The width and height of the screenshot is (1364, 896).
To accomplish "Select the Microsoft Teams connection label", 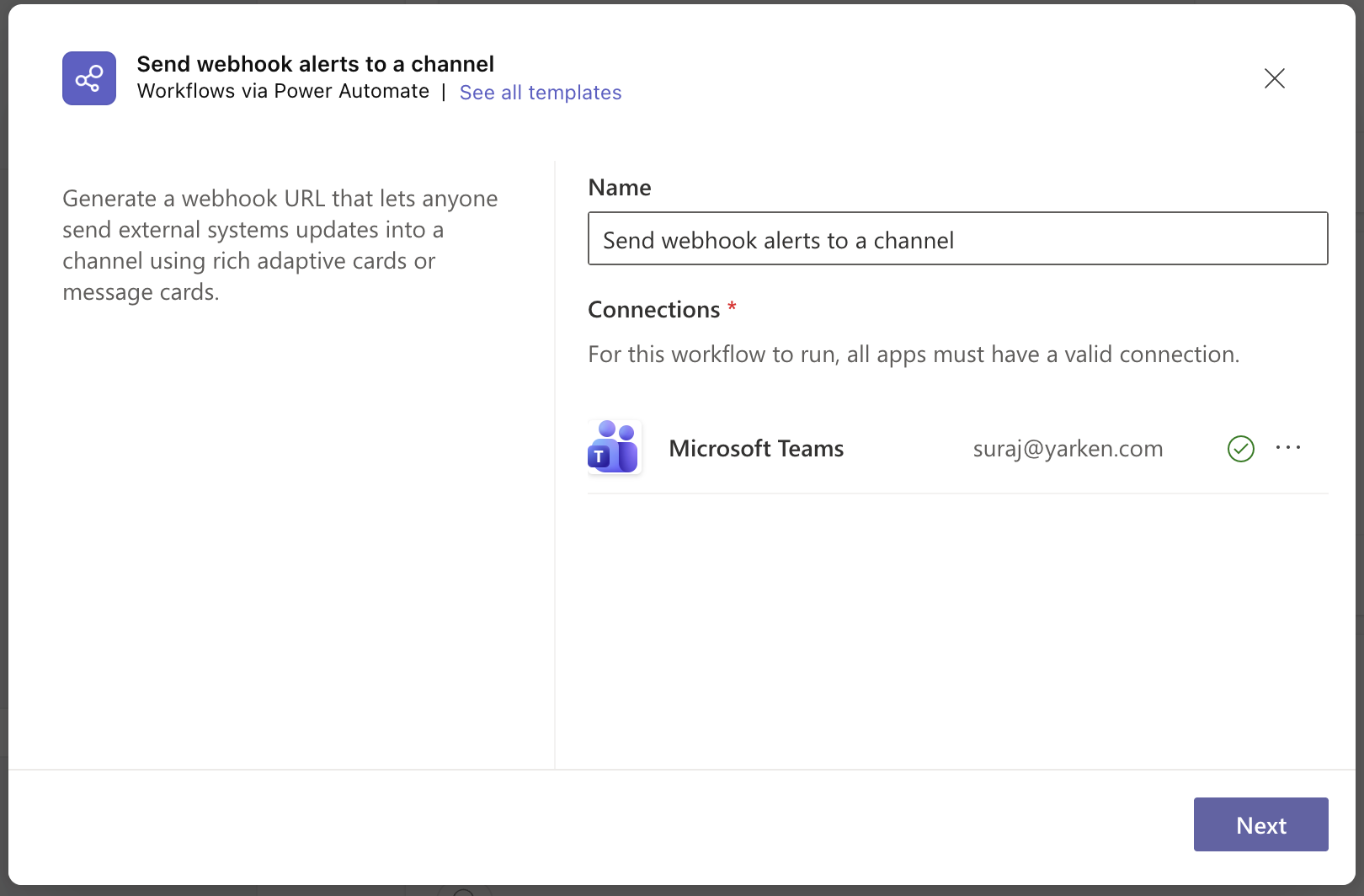I will pos(755,449).
